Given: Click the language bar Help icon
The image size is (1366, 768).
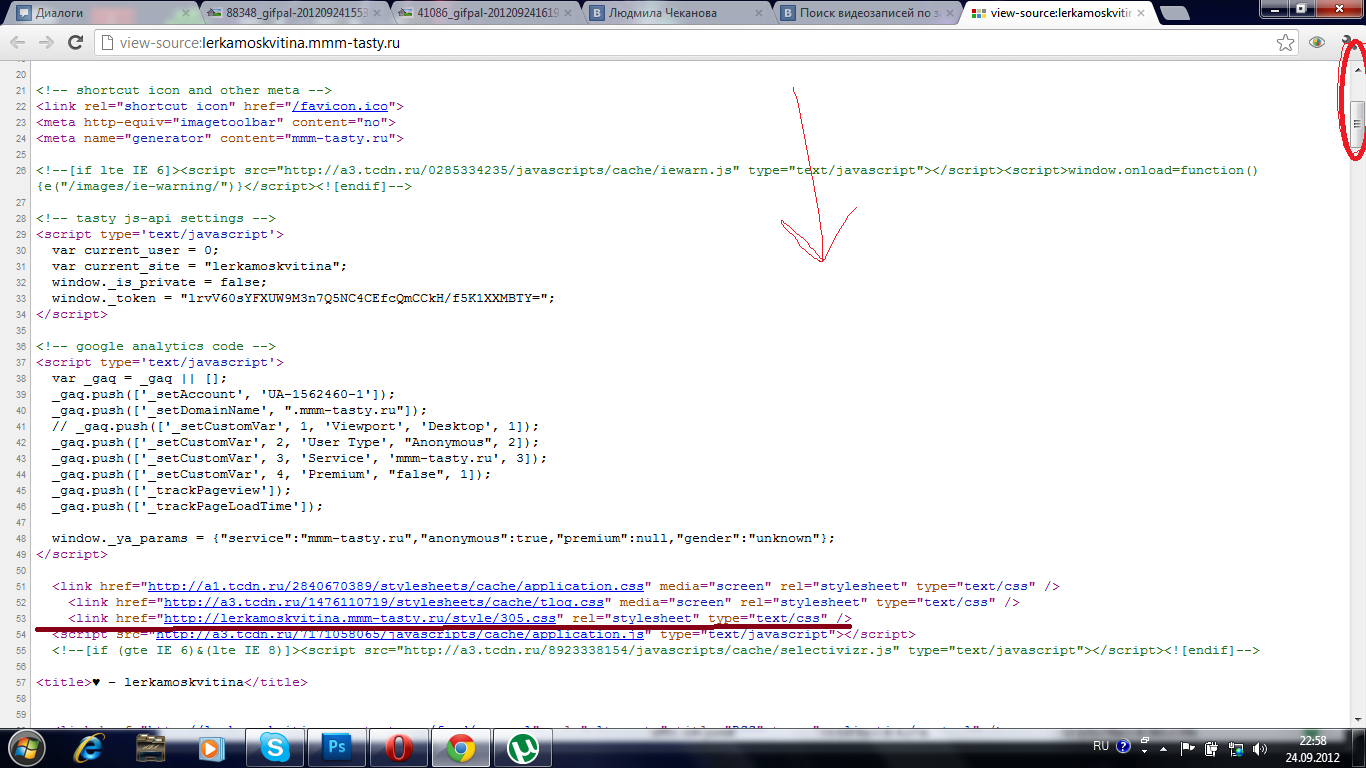Looking at the screenshot, I should click(1124, 746).
